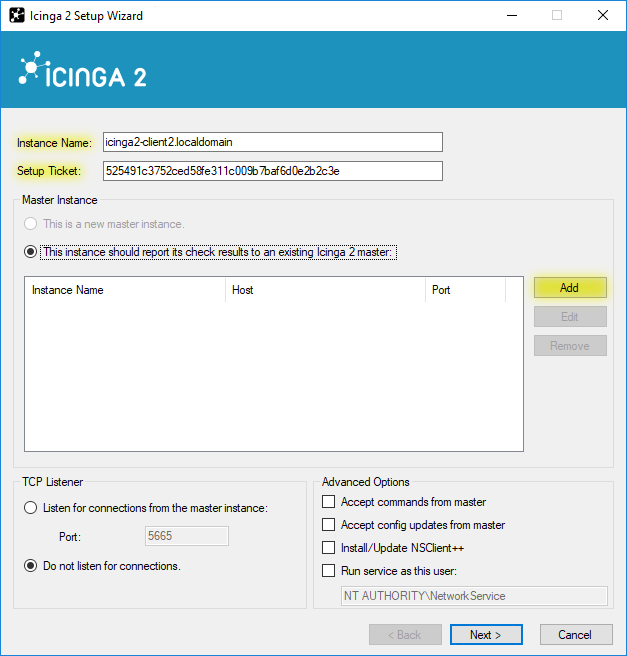Select 'Do not listen for connections' option
The image size is (627, 656).
pyautogui.click(x=31, y=566)
